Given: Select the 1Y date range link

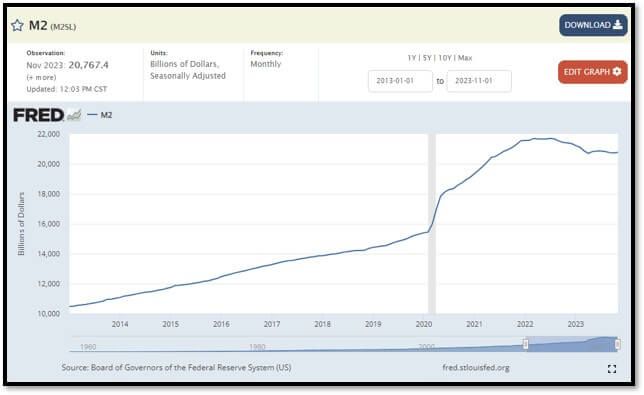Looking at the screenshot, I should pyautogui.click(x=412, y=58).
